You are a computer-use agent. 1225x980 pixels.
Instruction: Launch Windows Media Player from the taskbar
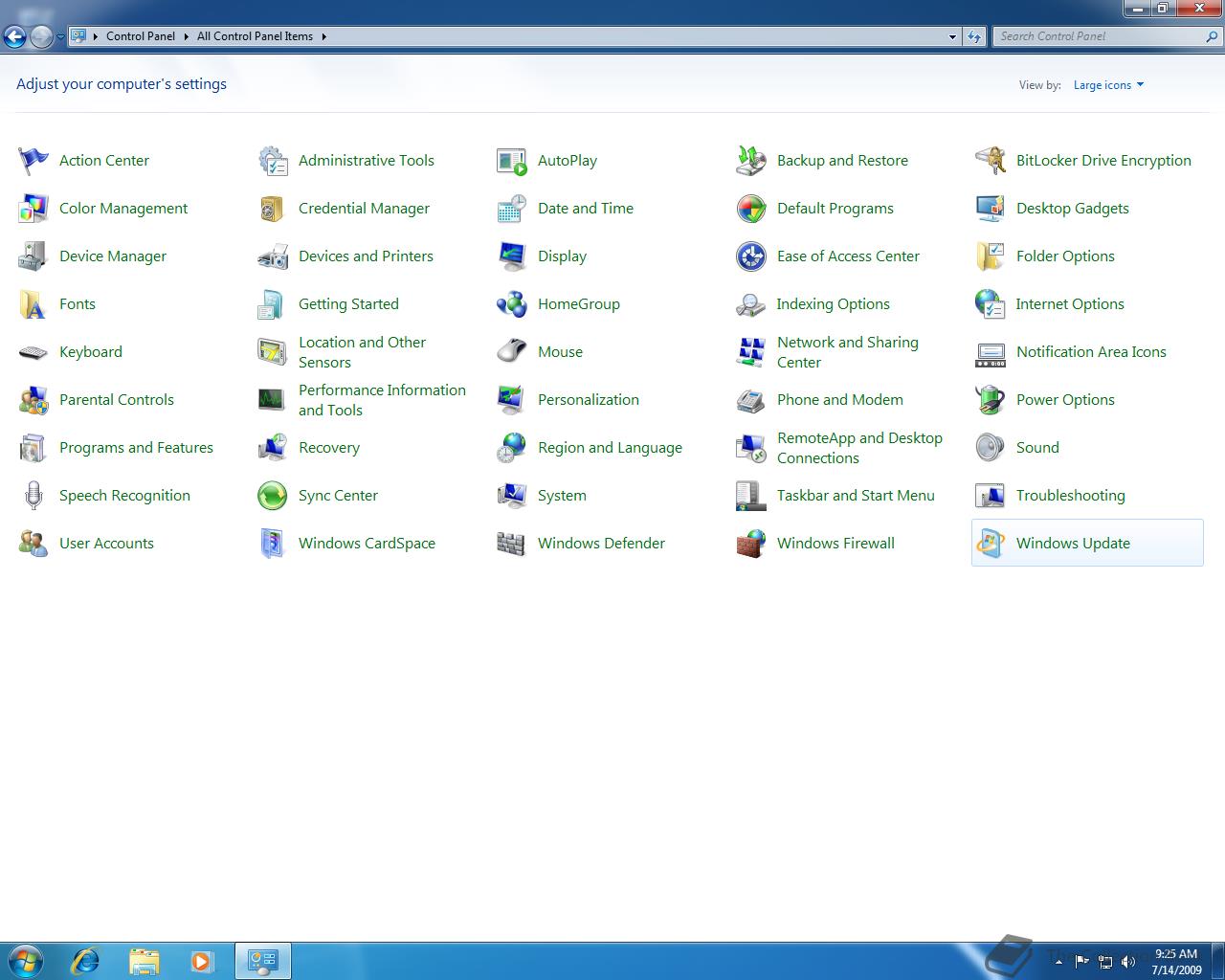pos(202,960)
